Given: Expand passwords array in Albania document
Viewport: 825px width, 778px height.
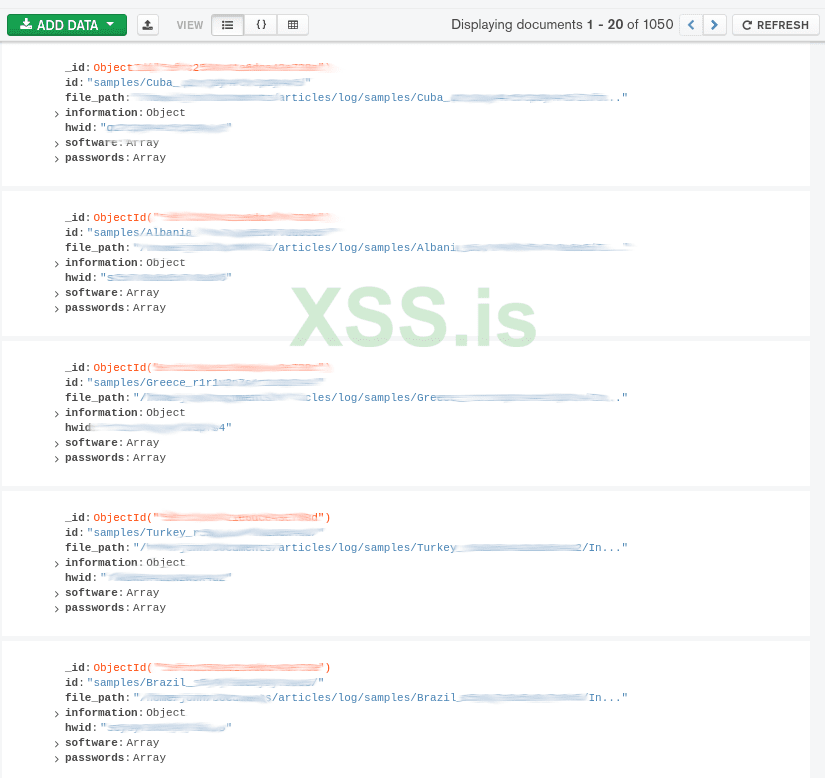Looking at the screenshot, I should (56, 309).
